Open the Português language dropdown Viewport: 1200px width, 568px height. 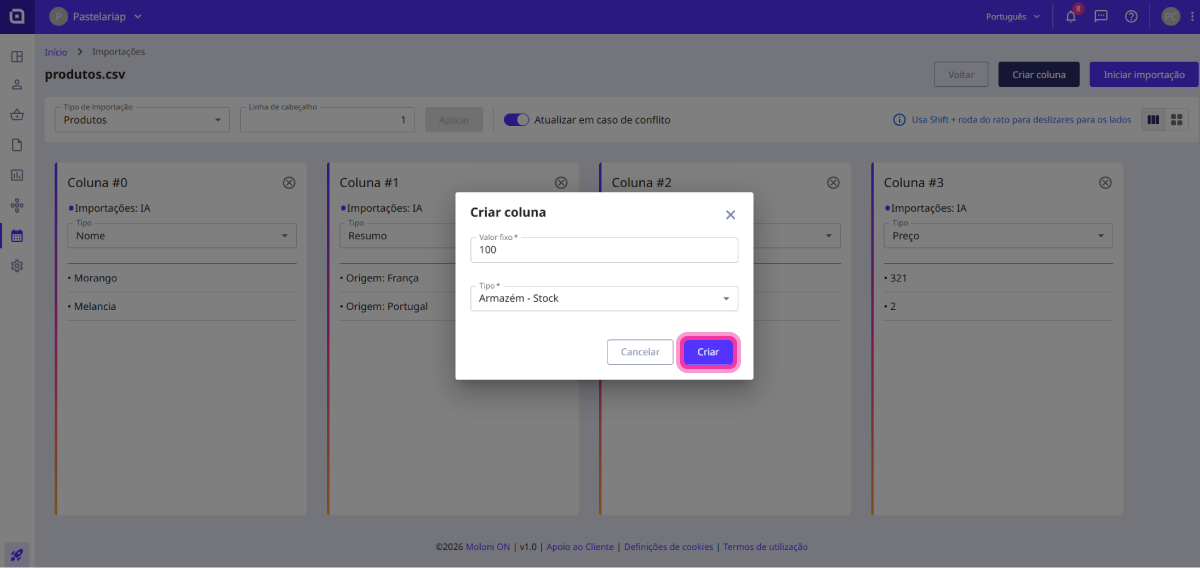pos(1013,16)
